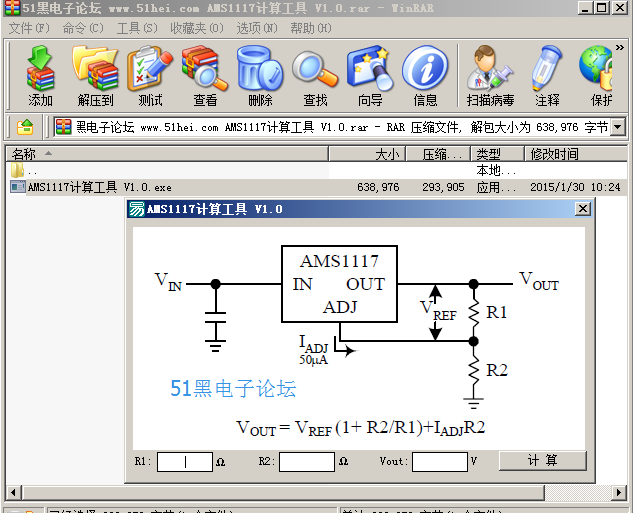Click the horizontal scrollbar thumb
This screenshot has width=633, height=513.
pyautogui.click(x=283, y=492)
